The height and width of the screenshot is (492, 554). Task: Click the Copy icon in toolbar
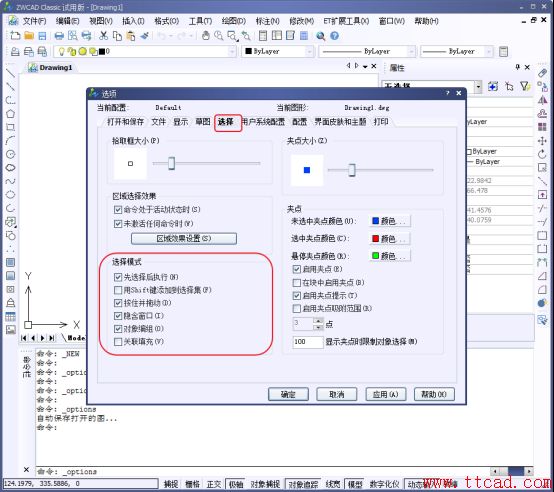coord(117,36)
